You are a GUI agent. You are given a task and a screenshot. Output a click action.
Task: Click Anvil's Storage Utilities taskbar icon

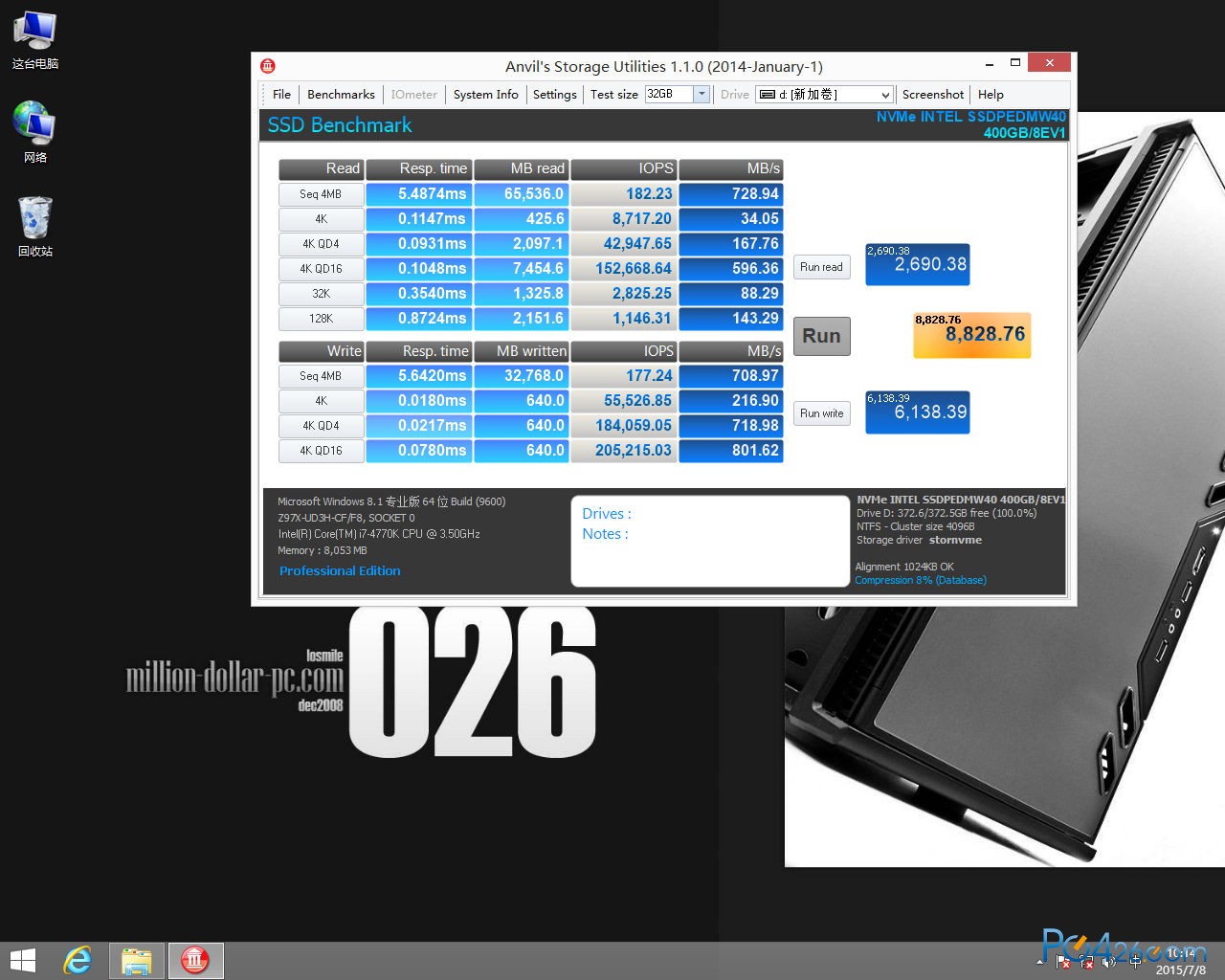(x=195, y=960)
